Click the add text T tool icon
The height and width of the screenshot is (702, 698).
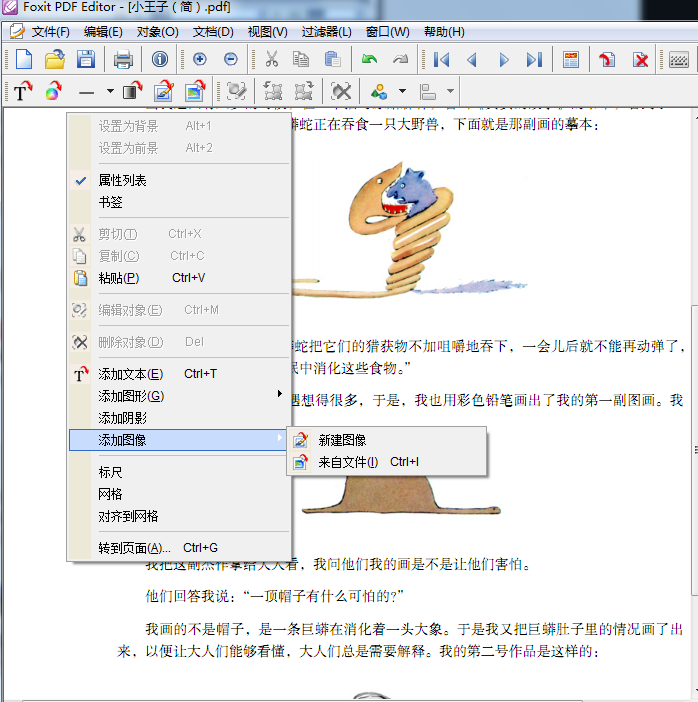[x=22, y=92]
